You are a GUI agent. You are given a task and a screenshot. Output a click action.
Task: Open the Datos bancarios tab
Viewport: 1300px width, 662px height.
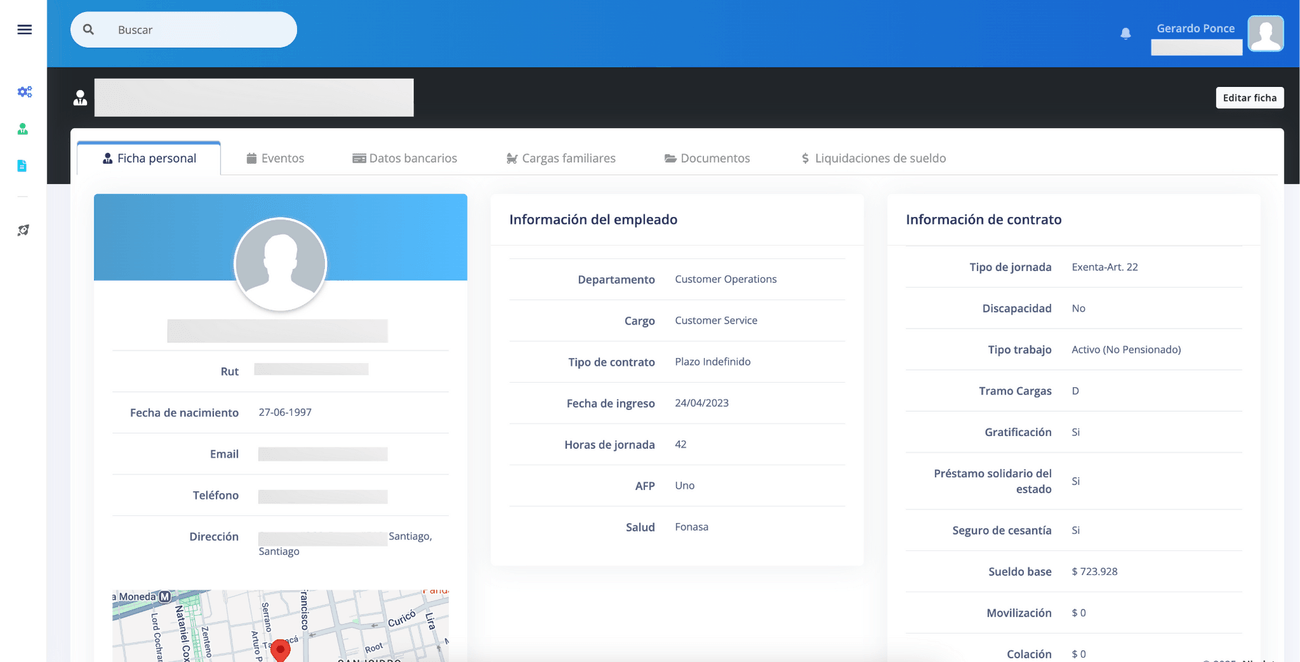(x=404, y=158)
